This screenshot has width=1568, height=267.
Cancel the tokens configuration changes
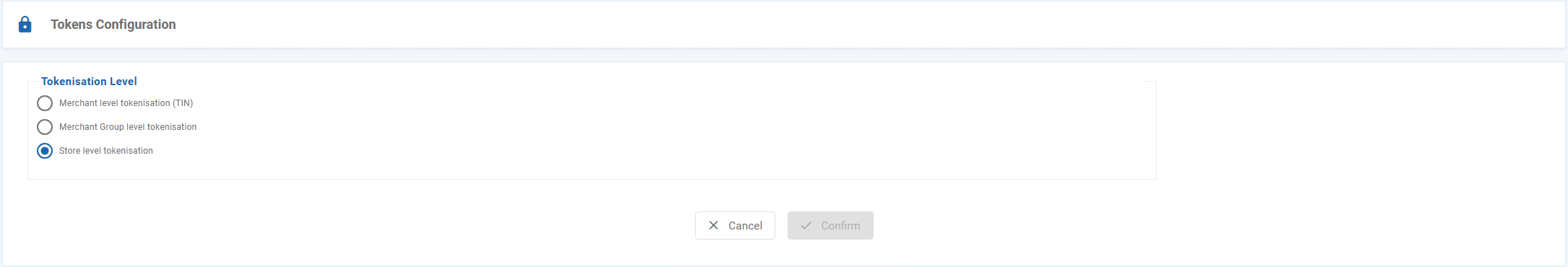(735, 225)
